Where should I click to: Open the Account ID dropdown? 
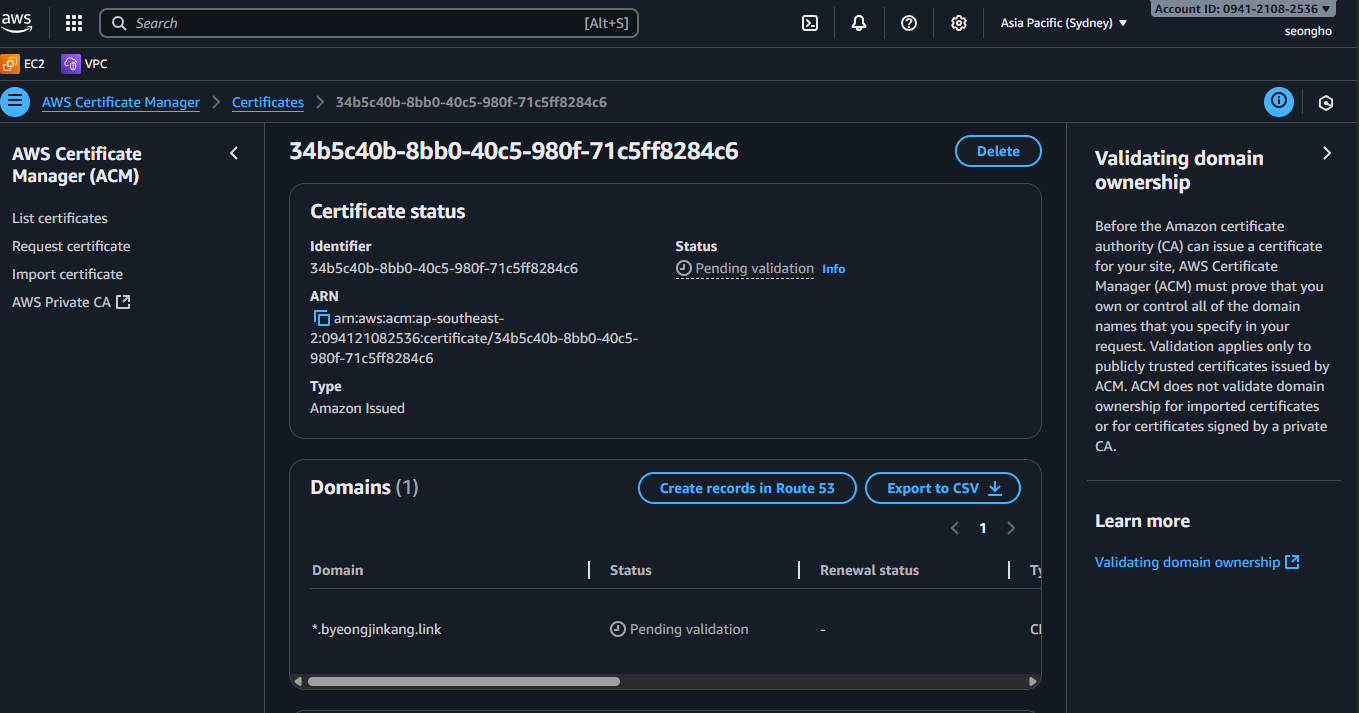tap(1243, 8)
